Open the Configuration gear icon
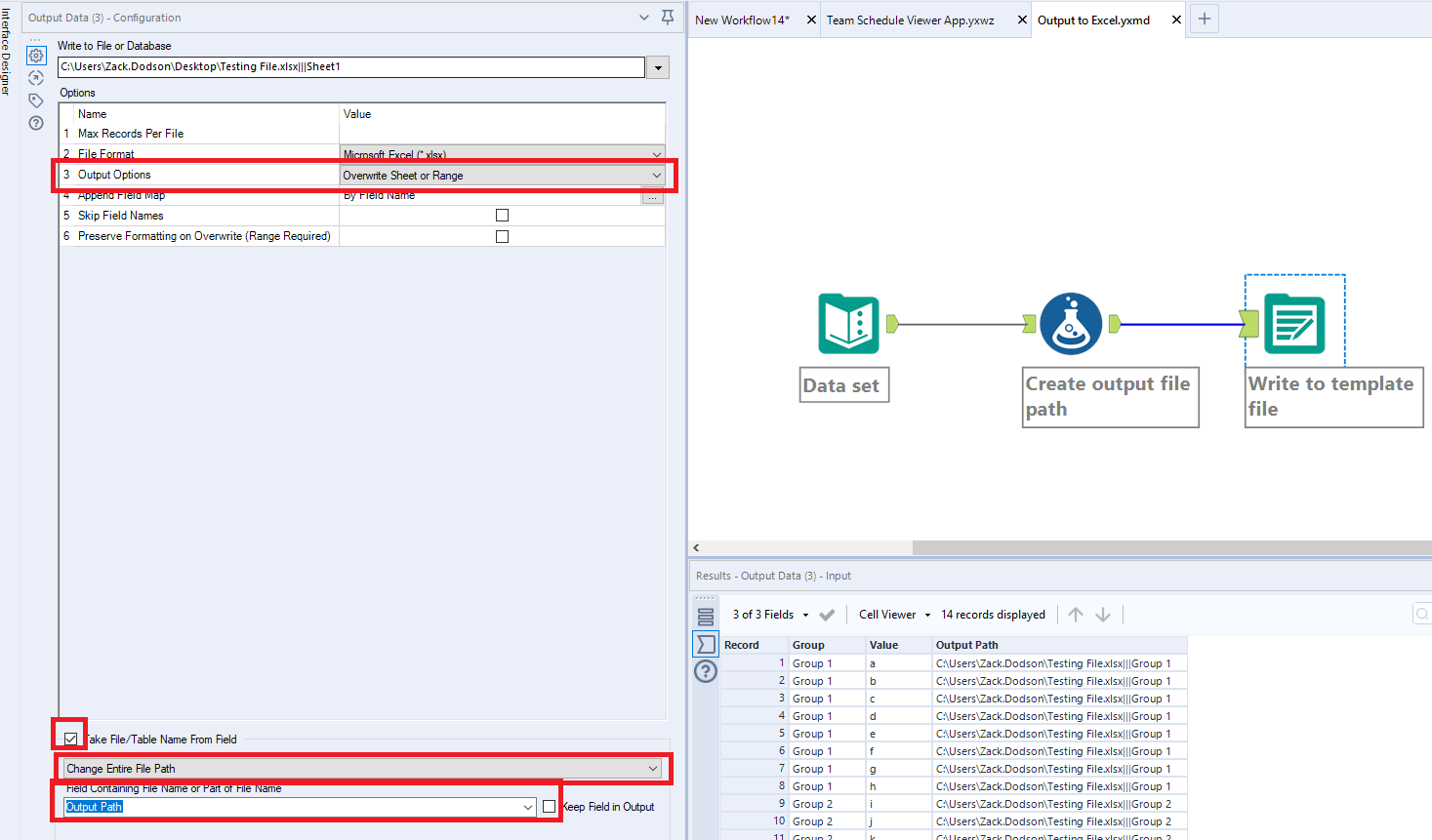 pos(36,56)
